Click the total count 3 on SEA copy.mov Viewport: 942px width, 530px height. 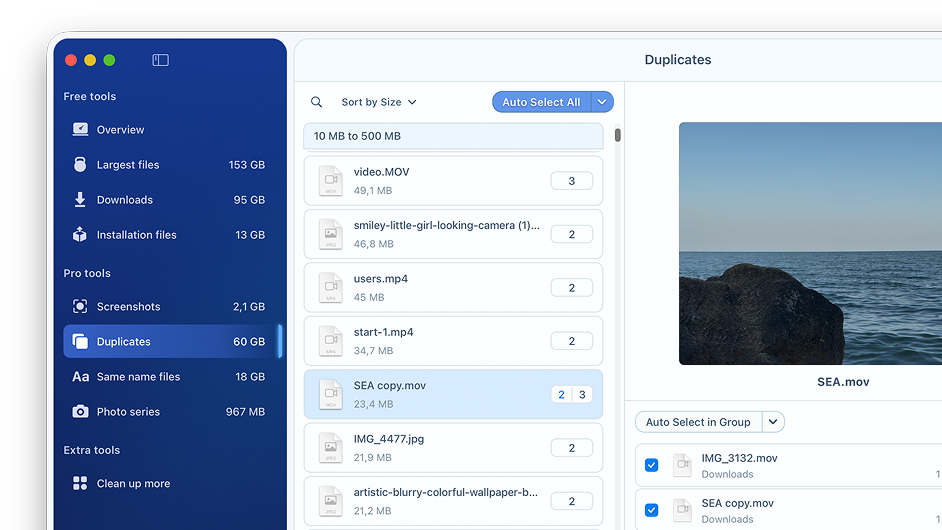click(582, 394)
